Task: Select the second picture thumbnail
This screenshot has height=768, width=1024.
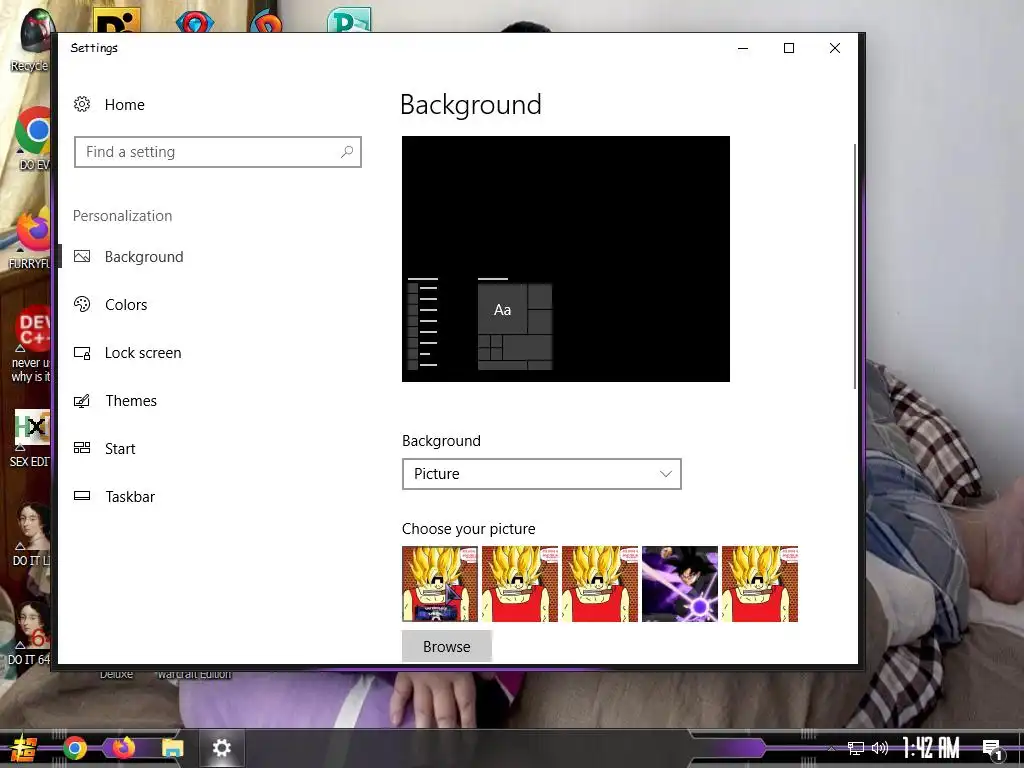Action: (x=520, y=584)
